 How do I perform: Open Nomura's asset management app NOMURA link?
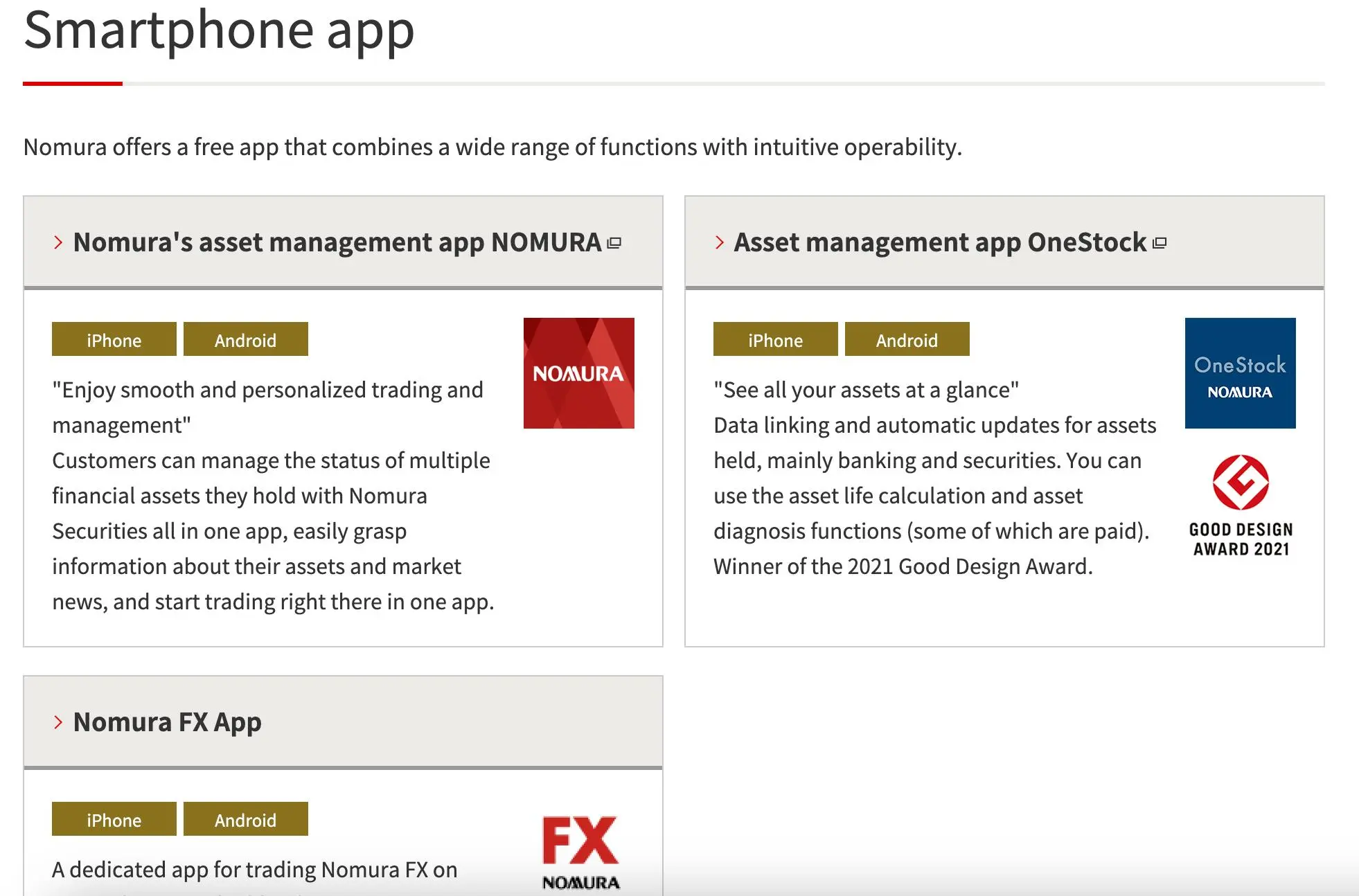[x=337, y=242]
